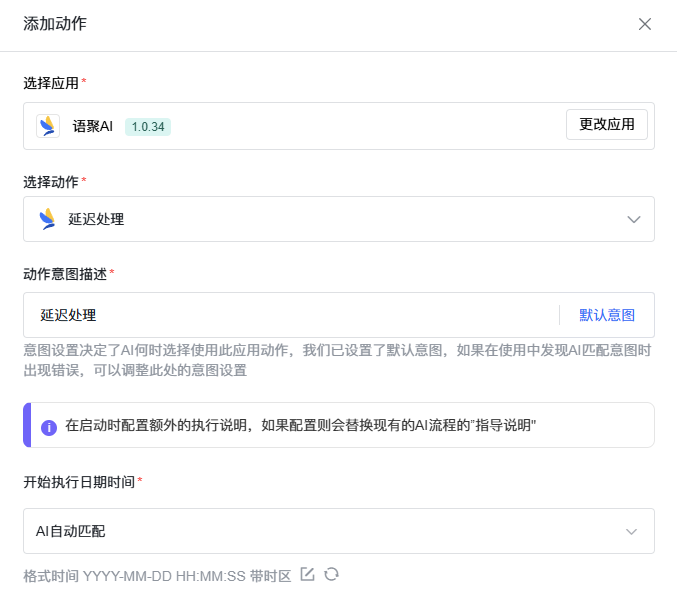
Task: Click the edit icon next to 格式时间 hint
Action: tap(307, 574)
